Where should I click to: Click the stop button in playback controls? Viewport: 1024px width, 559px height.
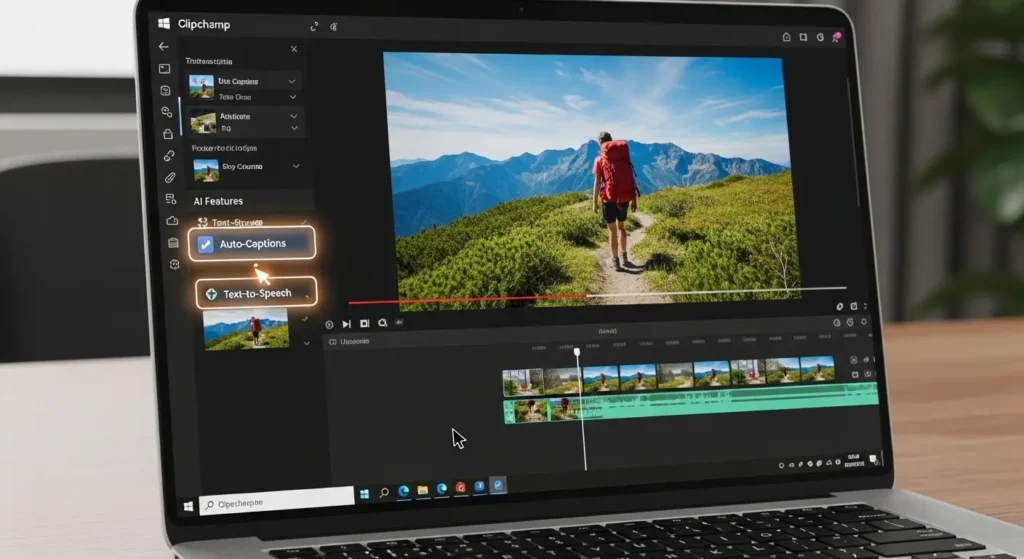point(364,324)
